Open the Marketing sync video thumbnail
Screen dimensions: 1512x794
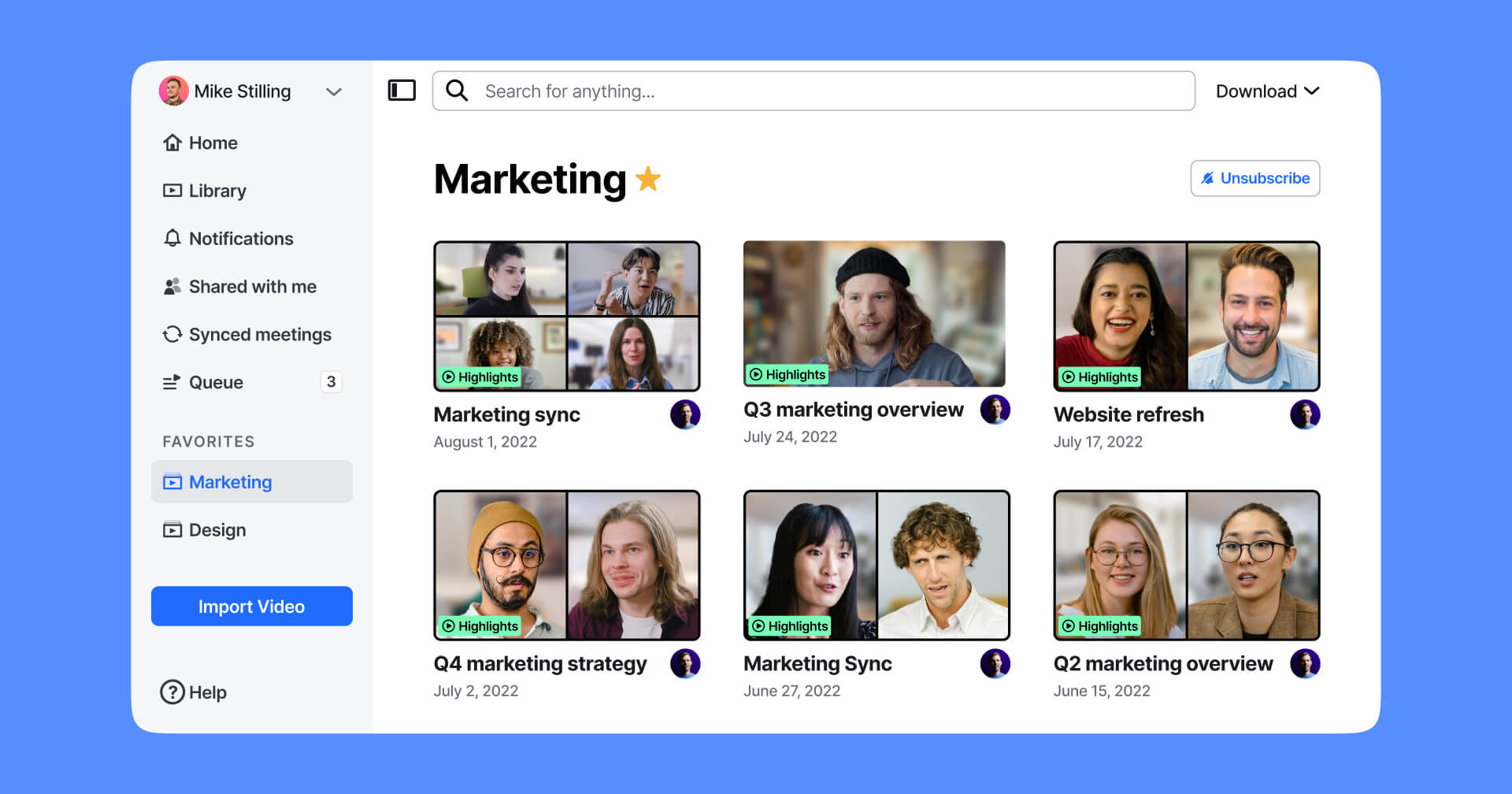[x=567, y=316]
